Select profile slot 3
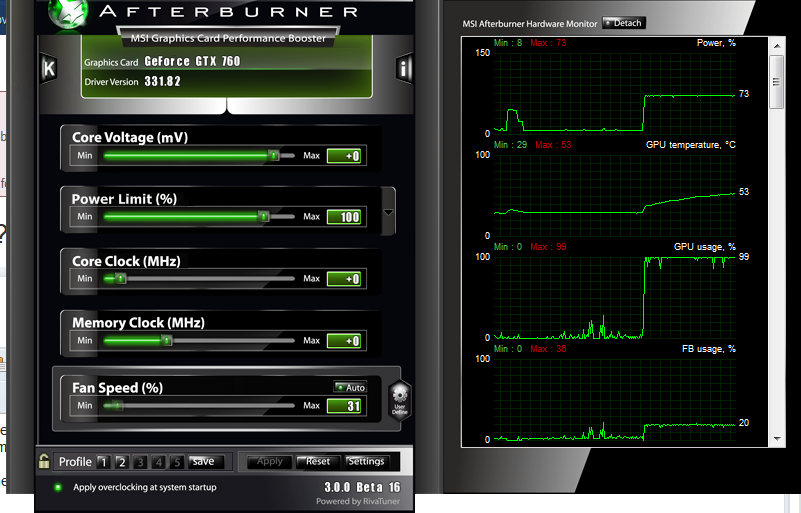Viewport: 801px width, 513px height. tap(140, 462)
